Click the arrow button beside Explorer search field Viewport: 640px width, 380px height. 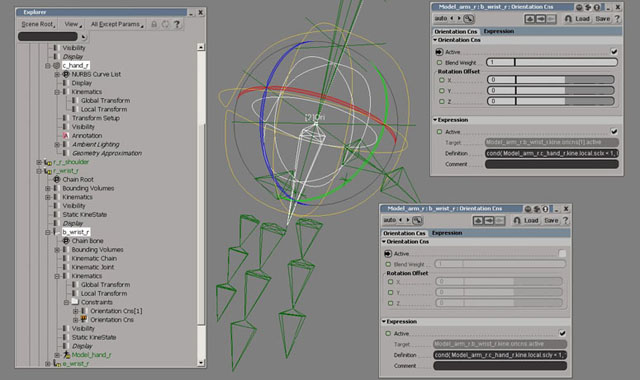[x=83, y=37]
